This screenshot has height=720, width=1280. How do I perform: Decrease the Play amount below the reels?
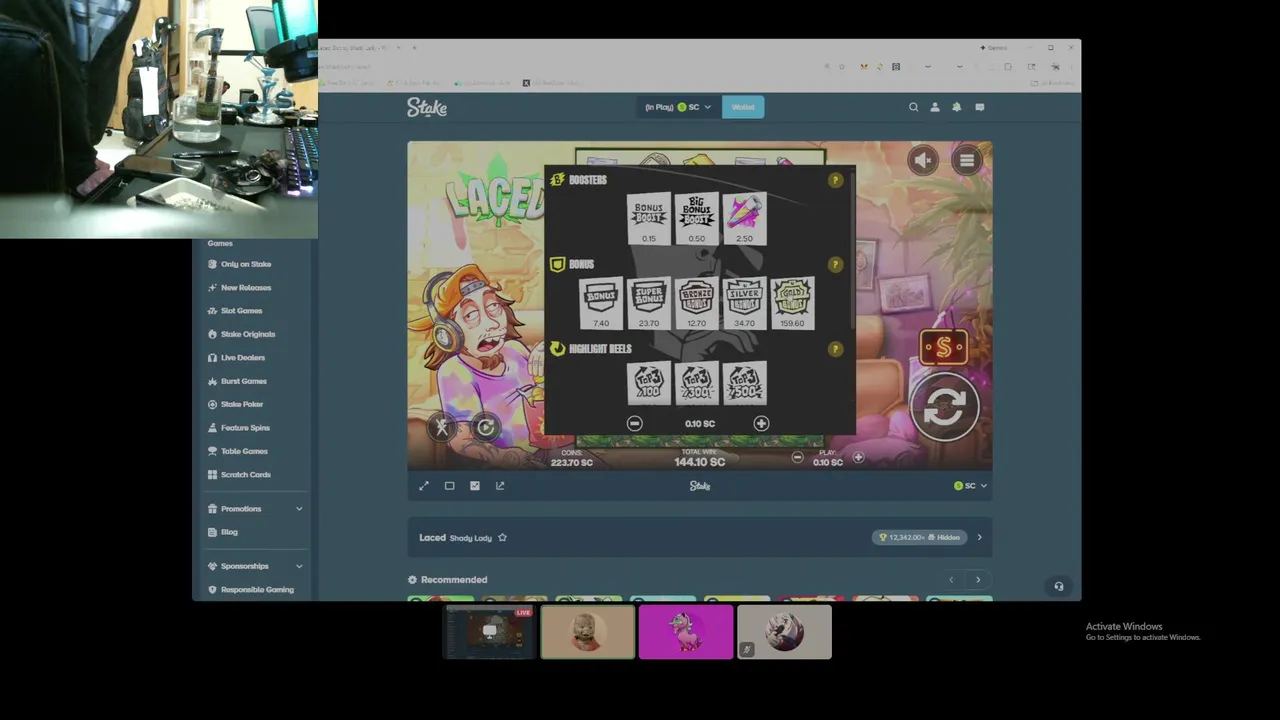[x=797, y=458]
